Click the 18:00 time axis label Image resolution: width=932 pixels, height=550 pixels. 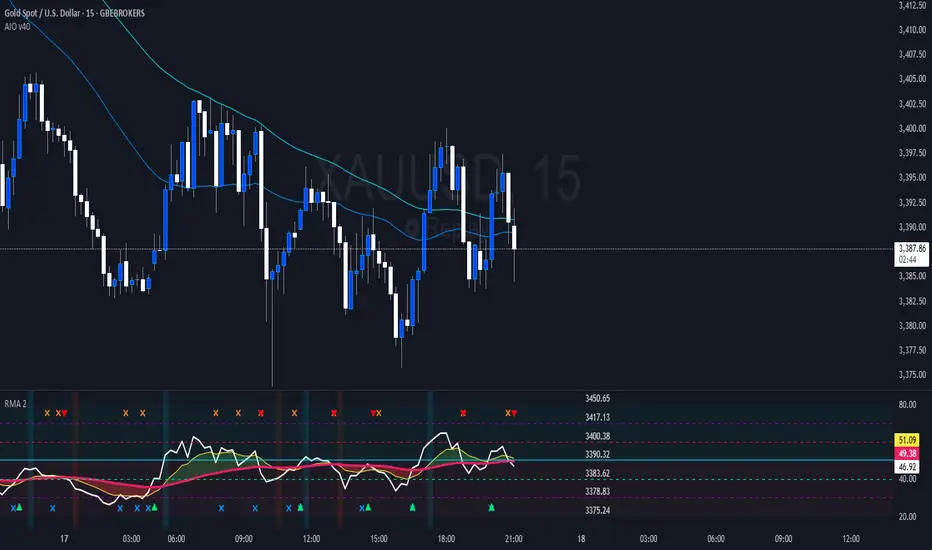446,539
